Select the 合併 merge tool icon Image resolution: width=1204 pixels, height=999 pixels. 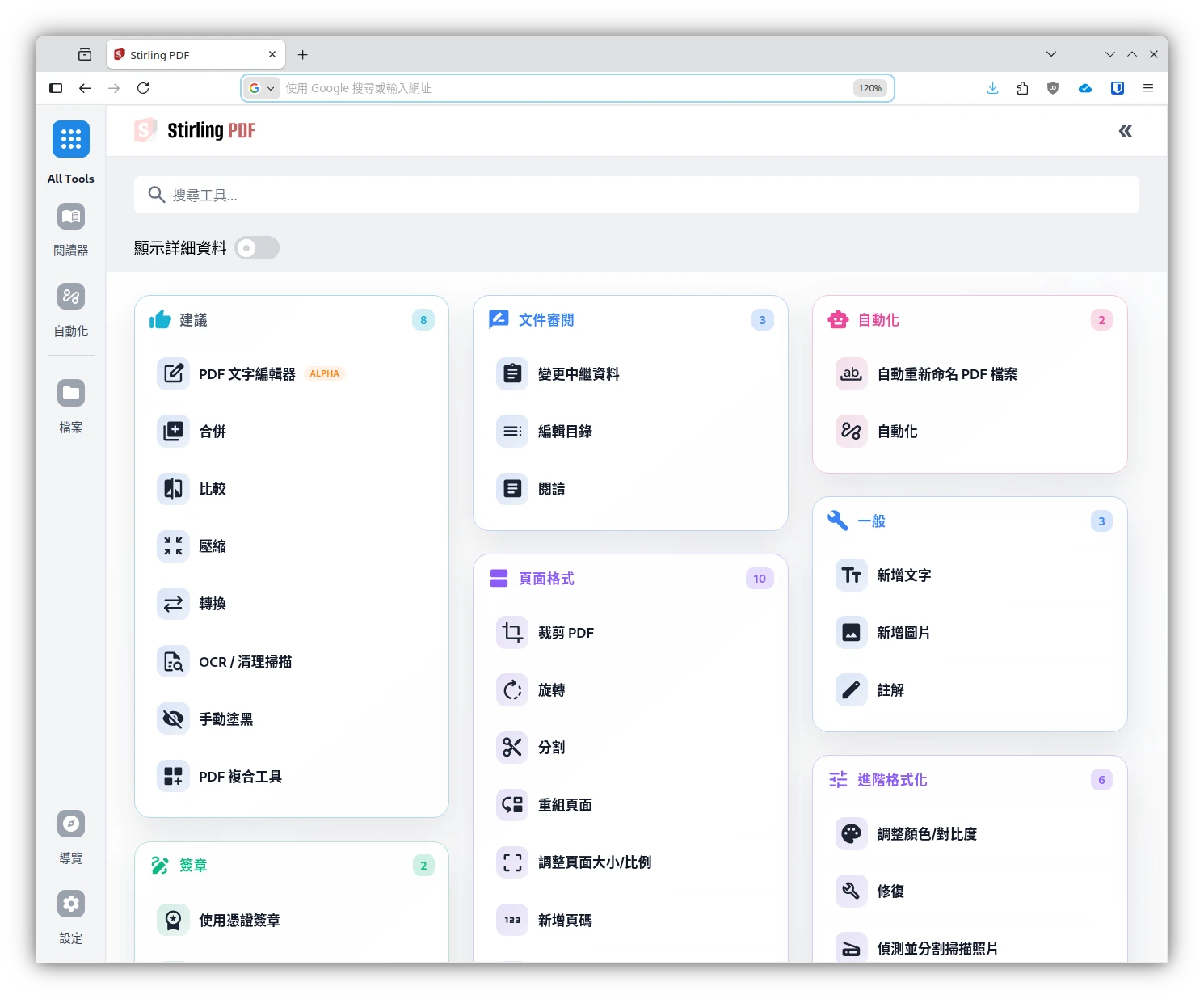[173, 431]
